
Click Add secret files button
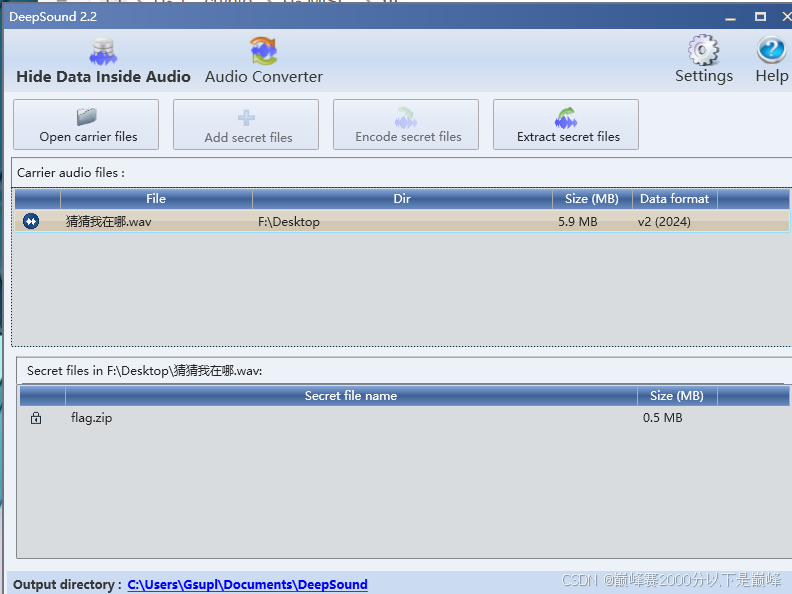[246, 124]
